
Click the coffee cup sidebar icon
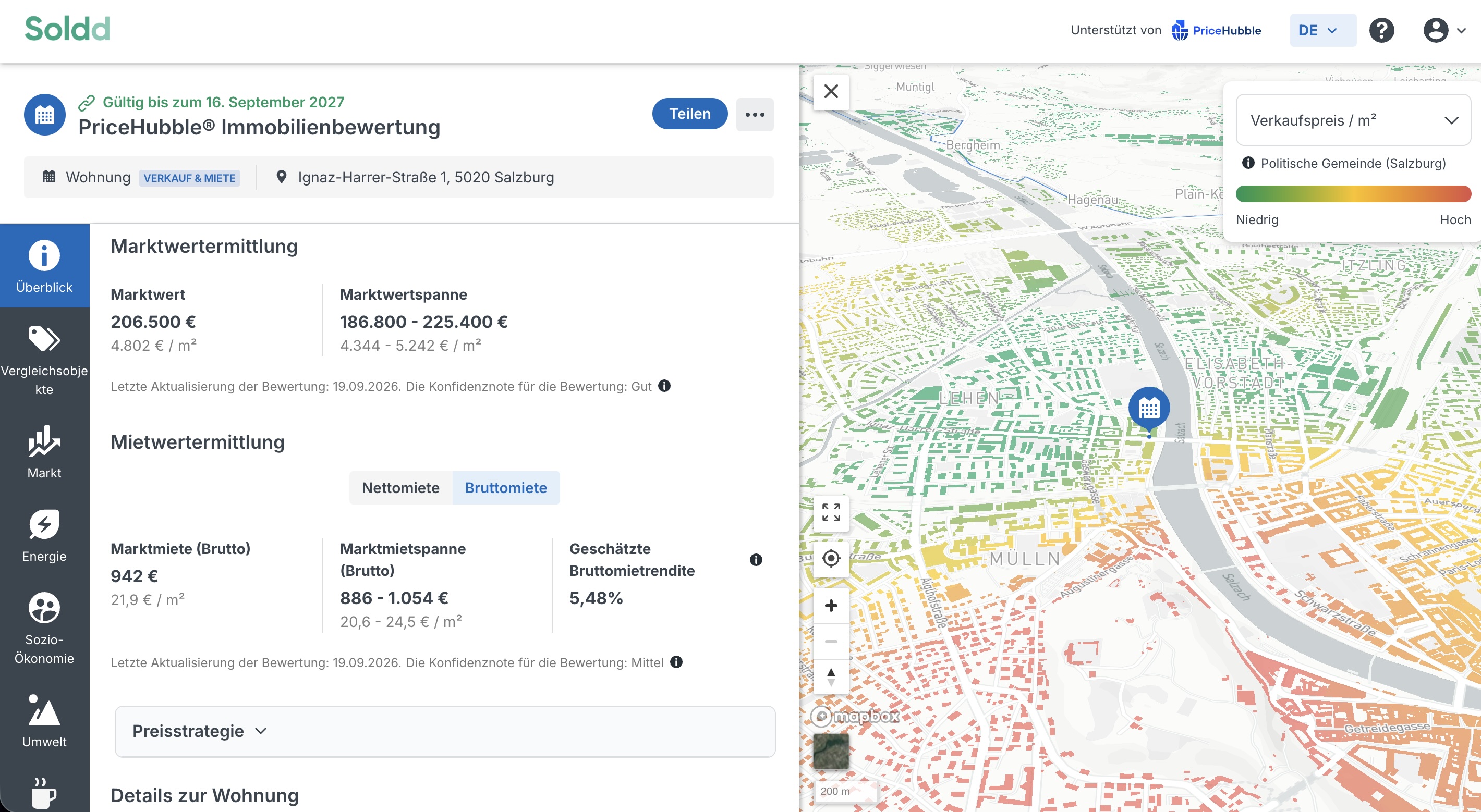[x=44, y=793]
